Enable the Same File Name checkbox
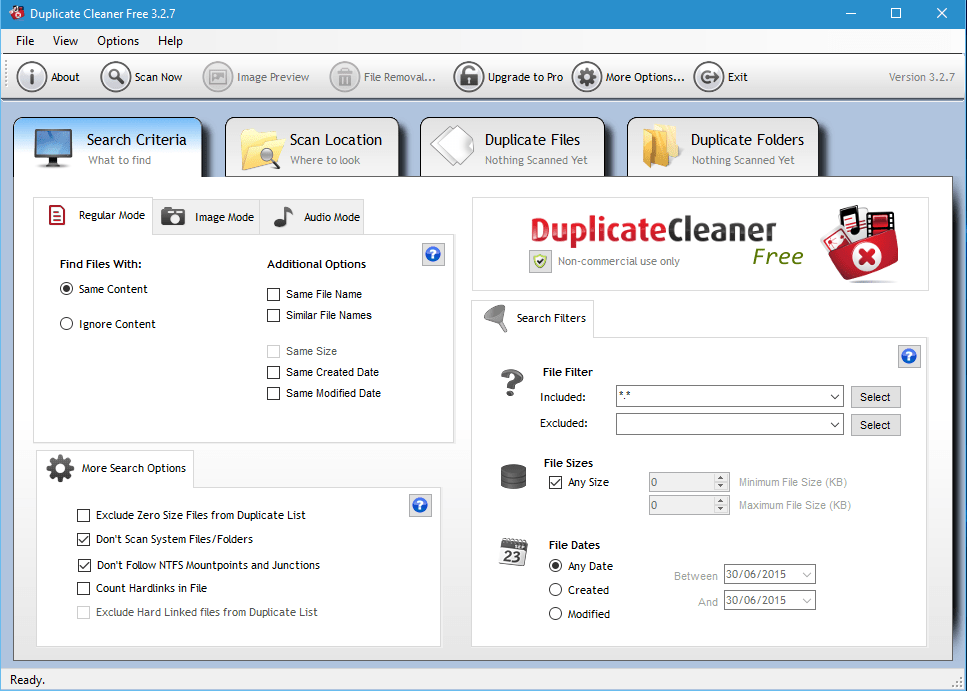967x691 pixels. [x=273, y=294]
